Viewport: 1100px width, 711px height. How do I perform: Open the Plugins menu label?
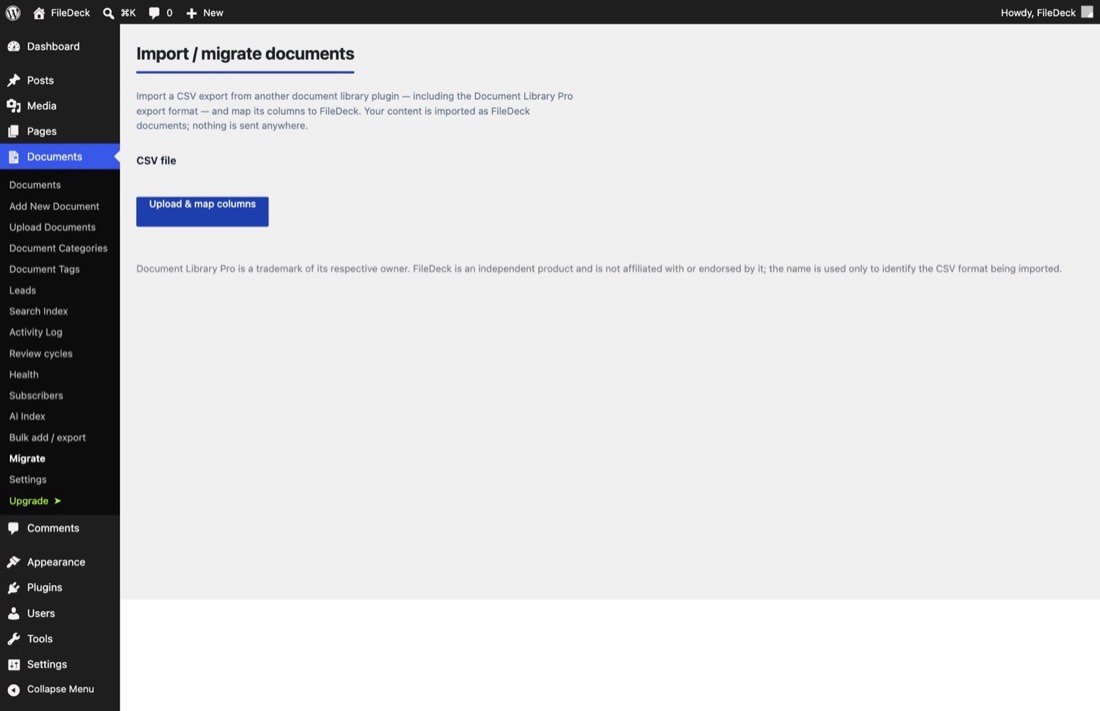(x=44, y=587)
